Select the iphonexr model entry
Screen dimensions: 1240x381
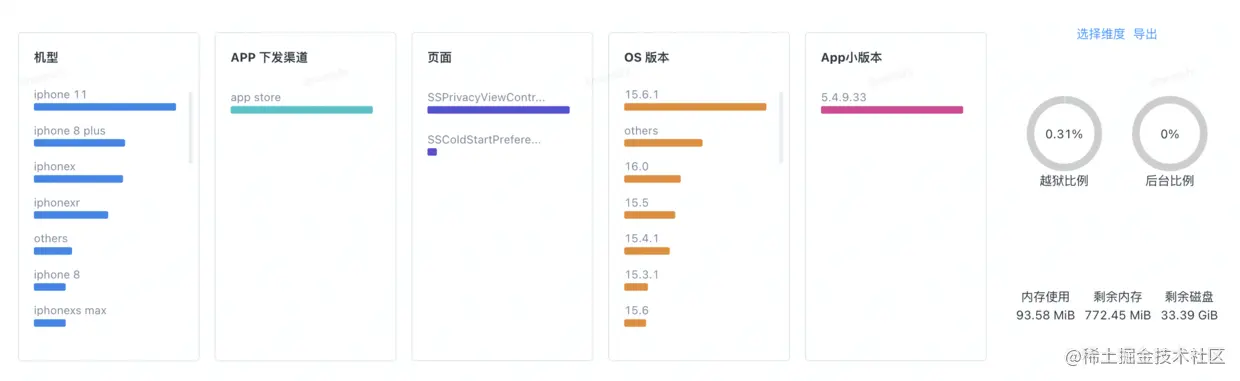tap(71, 208)
